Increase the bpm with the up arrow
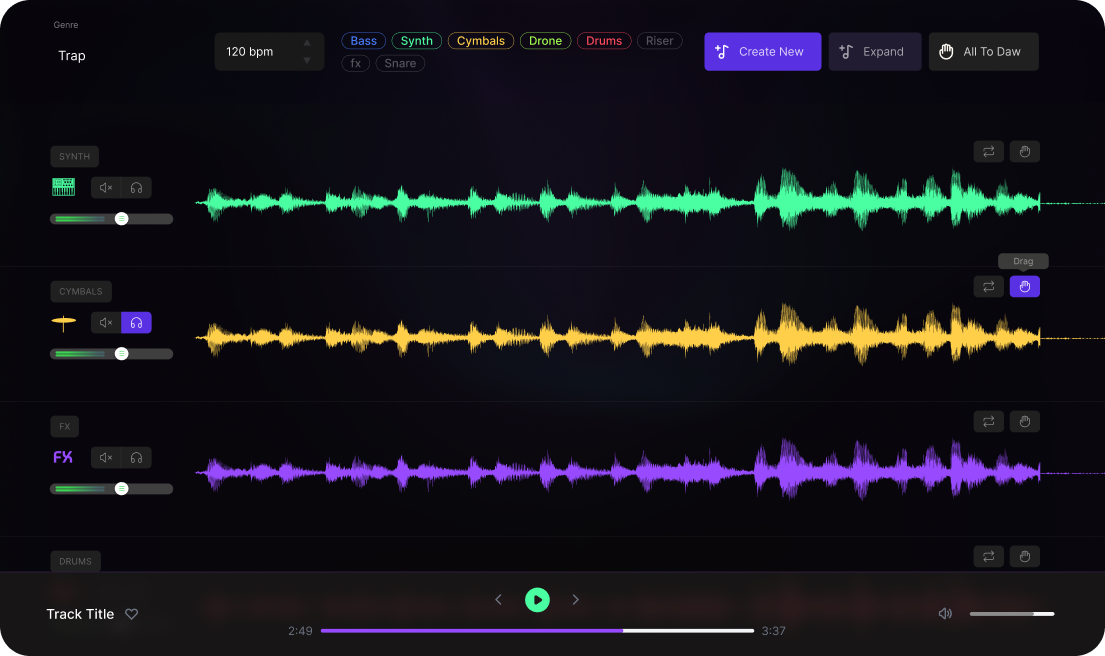This screenshot has height=656, width=1105. click(x=307, y=43)
